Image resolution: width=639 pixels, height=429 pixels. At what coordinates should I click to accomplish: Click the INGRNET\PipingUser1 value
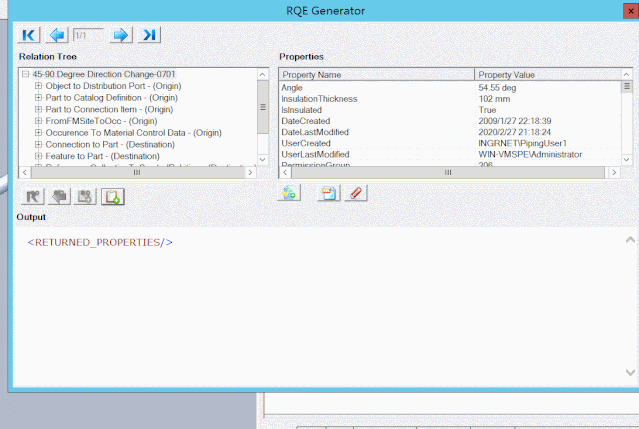tap(522, 143)
